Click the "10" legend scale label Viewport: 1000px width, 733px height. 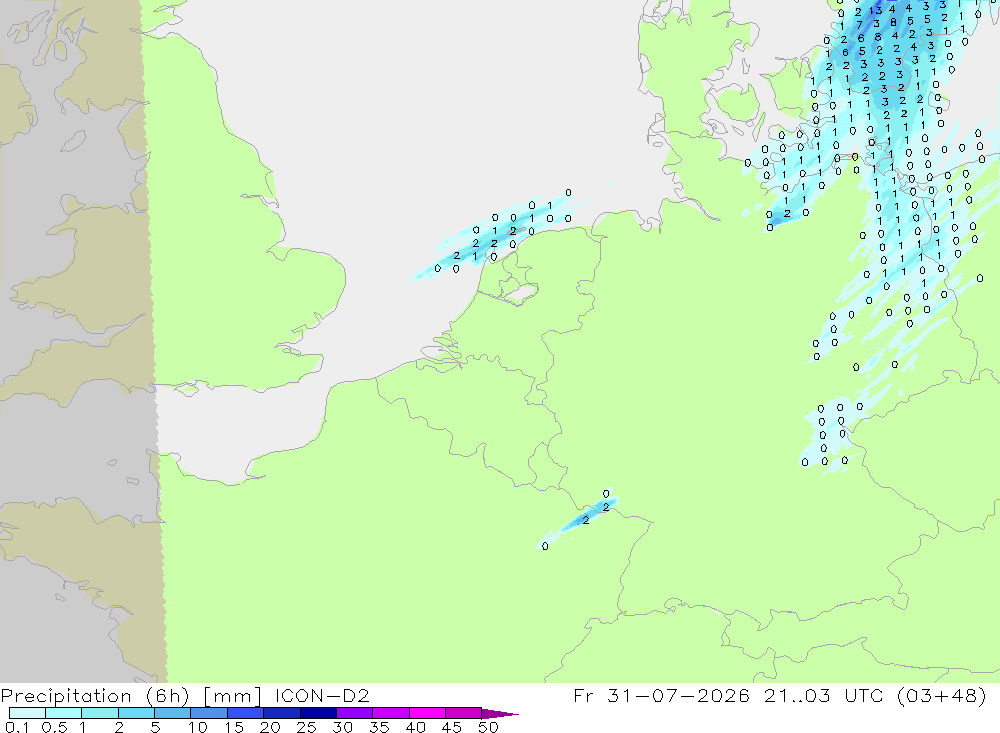pos(198,727)
